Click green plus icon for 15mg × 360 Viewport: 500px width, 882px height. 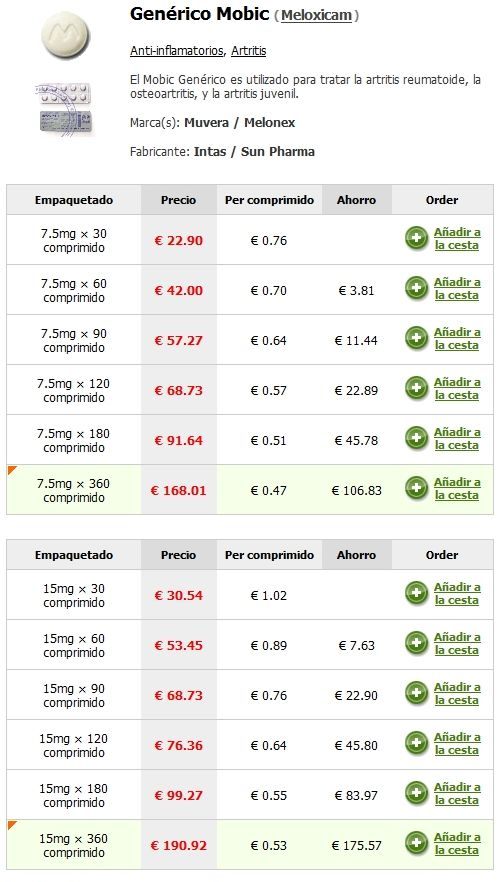pyautogui.click(x=416, y=844)
